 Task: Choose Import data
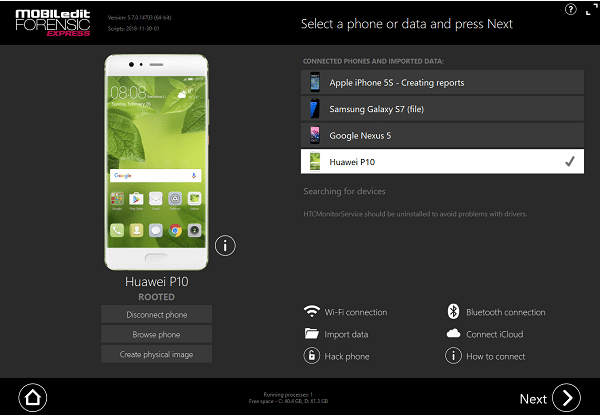click(346, 334)
